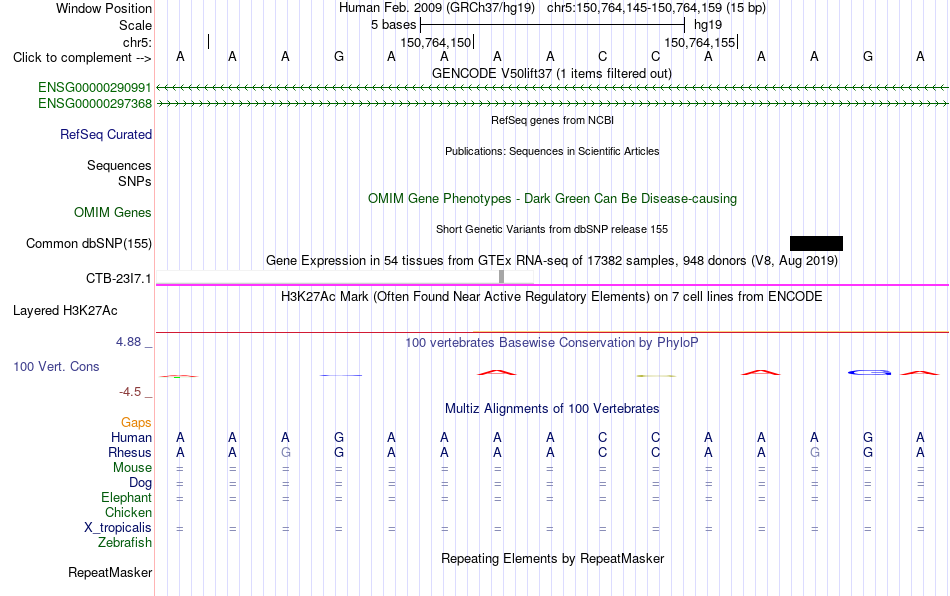The width and height of the screenshot is (950, 596).
Task: Open the ENSG00000290991 gene label
Action: tap(95, 88)
